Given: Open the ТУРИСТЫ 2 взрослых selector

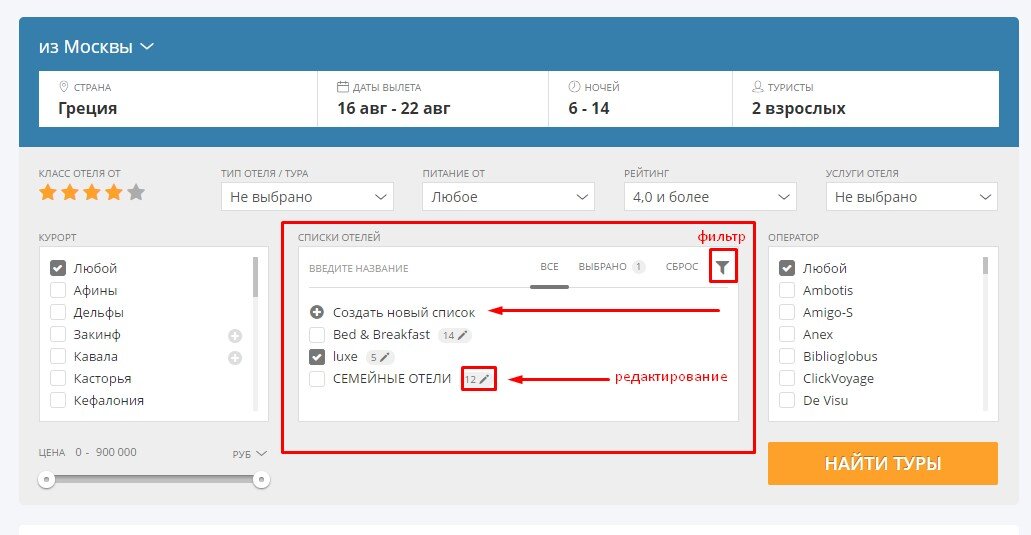Looking at the screenshot, I should (866, 99).
